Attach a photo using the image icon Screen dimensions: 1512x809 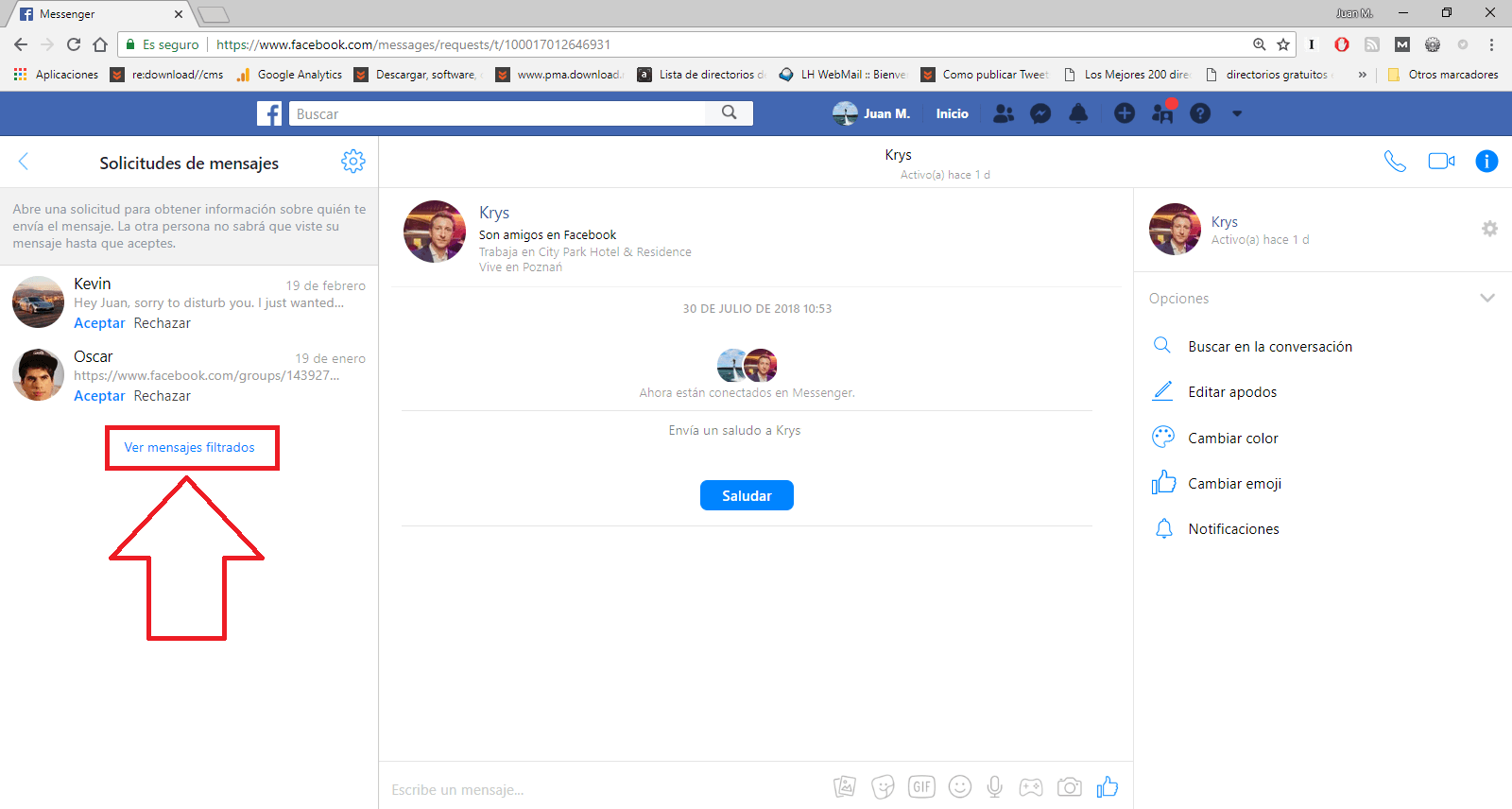point(844,786)
